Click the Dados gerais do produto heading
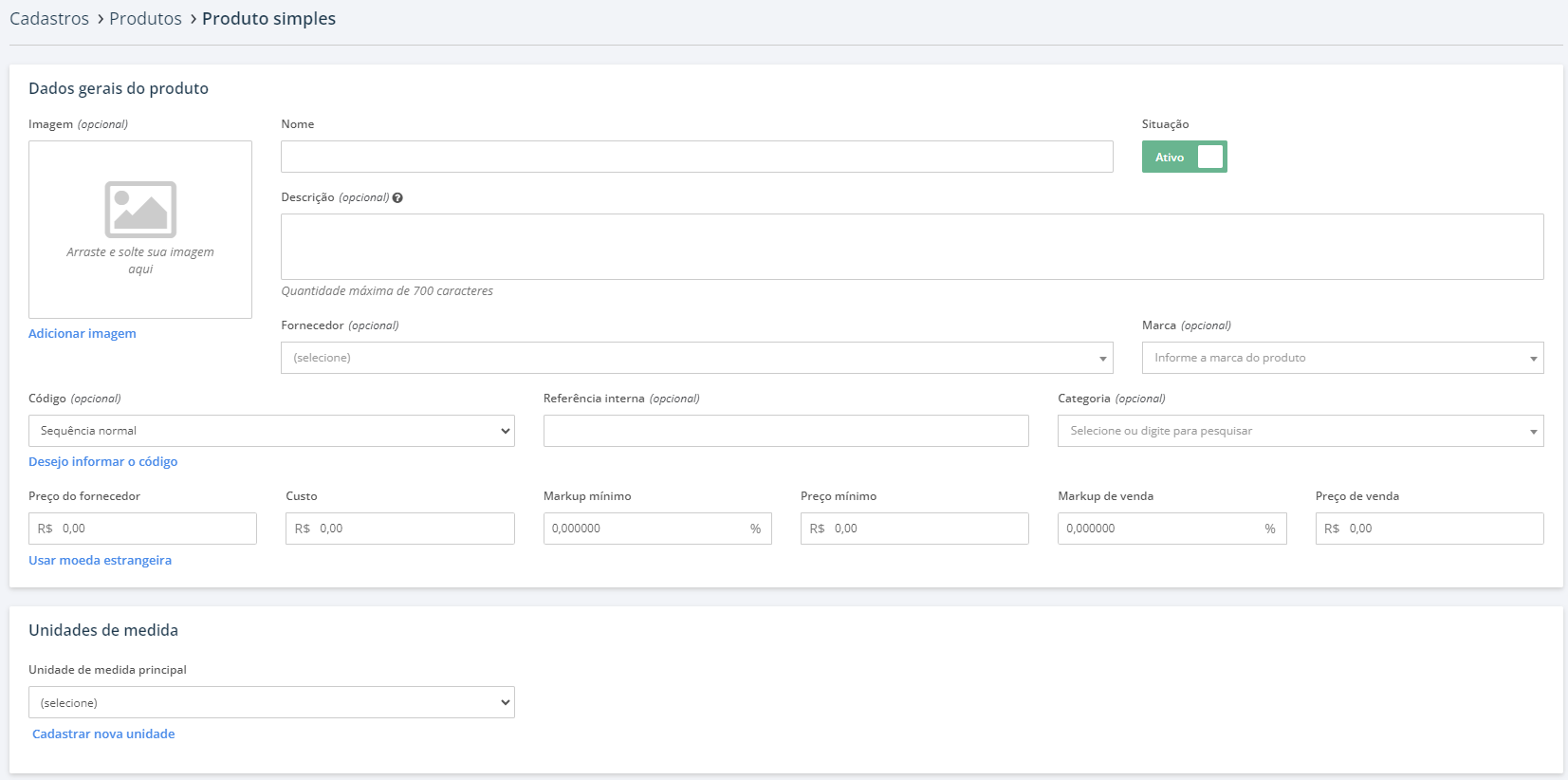This screenshot has height=780, width=1568. tap(119, 88)
